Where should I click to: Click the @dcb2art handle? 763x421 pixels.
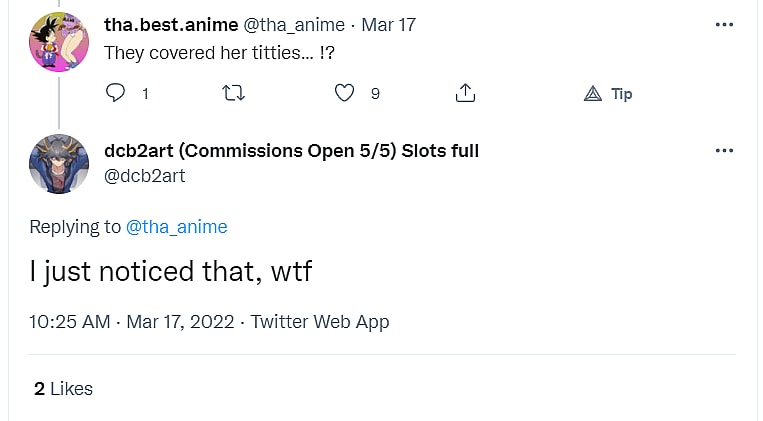point(145,176)
